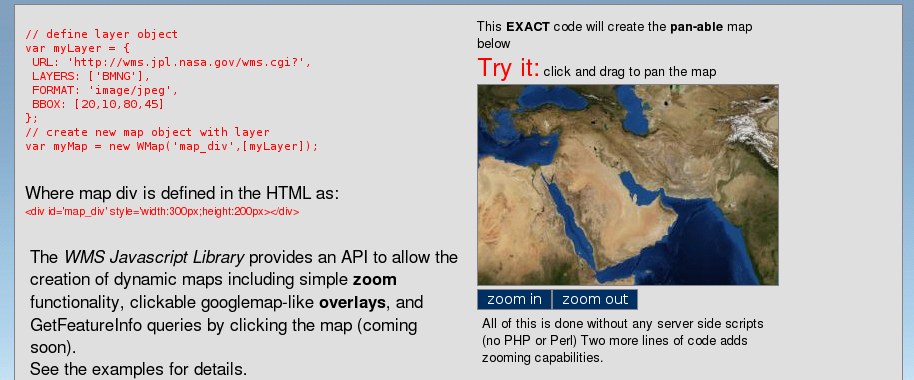
Task: Click the "GetFeatureInfo queries" paragraph line
Action: [x=223, y=325]
